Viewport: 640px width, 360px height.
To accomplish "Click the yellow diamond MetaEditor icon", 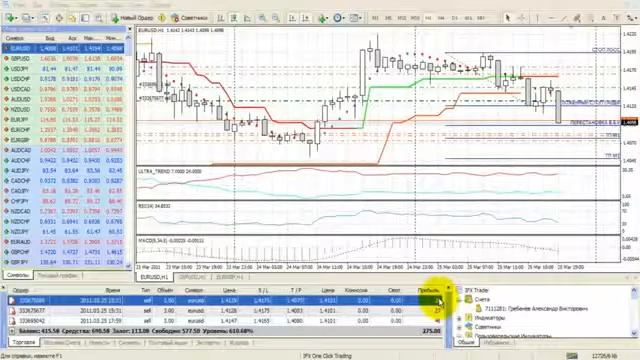I will pyautogui.click(x=162, y=18).
